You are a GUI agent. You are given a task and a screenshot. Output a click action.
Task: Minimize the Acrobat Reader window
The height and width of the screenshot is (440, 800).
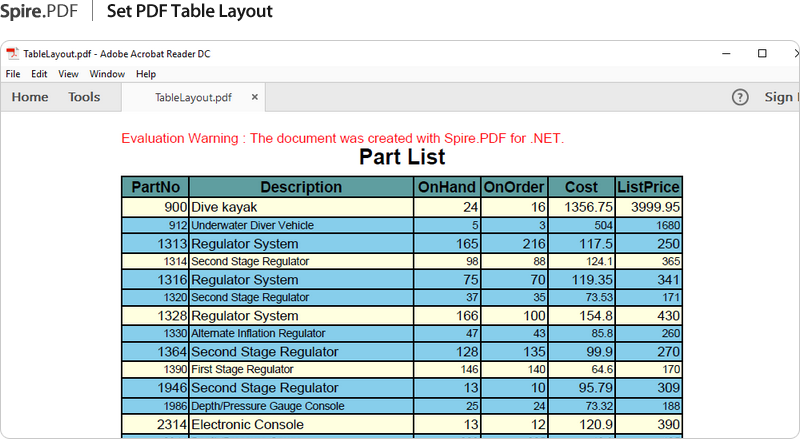(729, 54)
